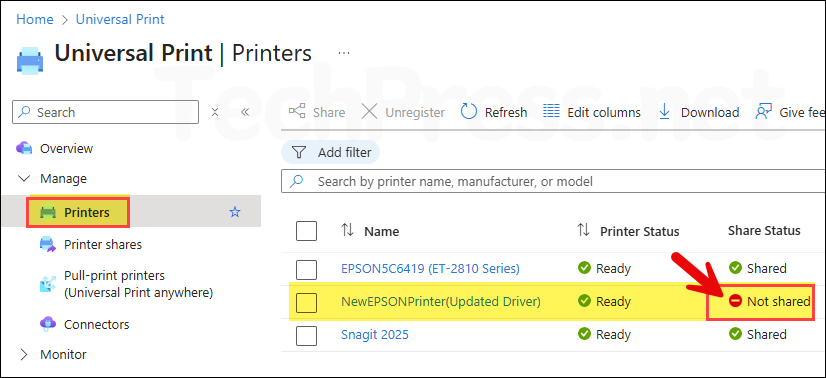The image size is (826, 378).
Task: Click the Printer shares icon
Action: point(48,244)
